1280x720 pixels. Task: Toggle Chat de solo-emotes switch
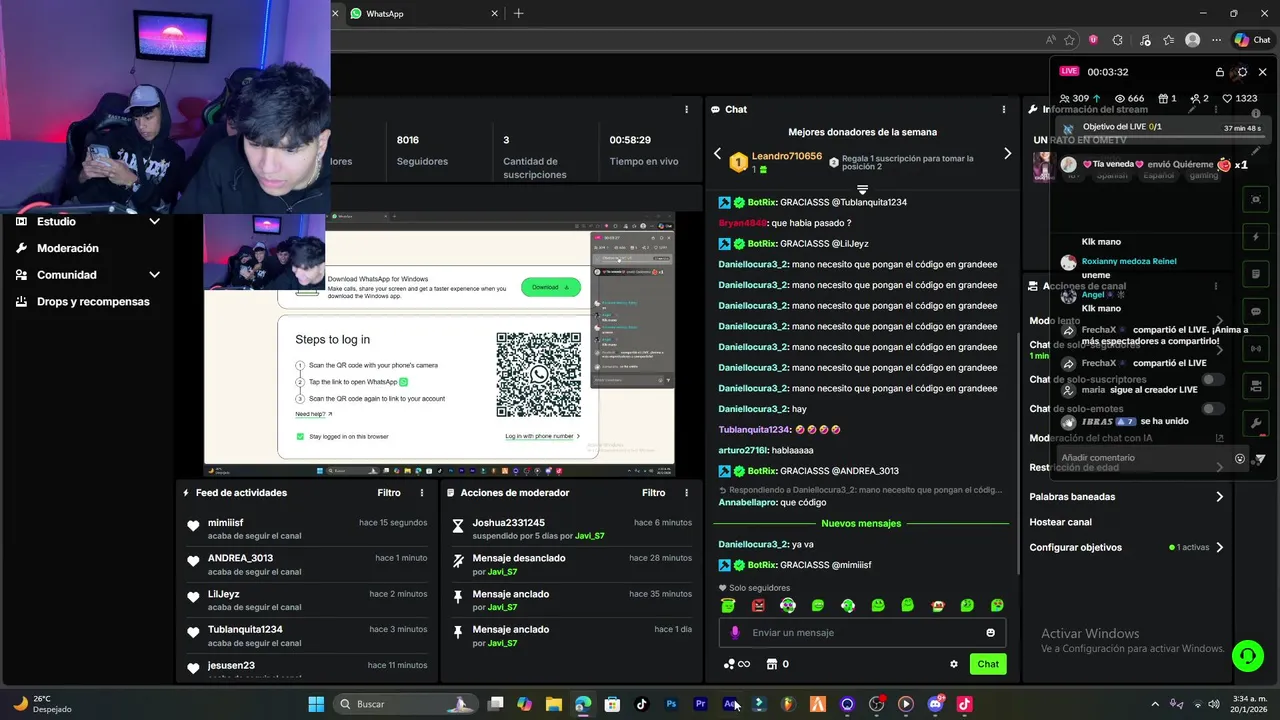click(x=1213, y=409)
